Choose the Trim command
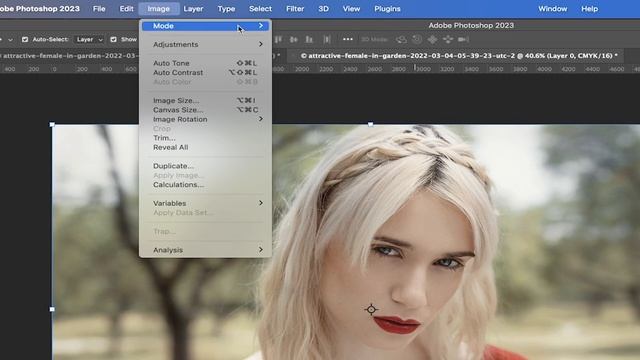The image size is (640, 360). 206,138
